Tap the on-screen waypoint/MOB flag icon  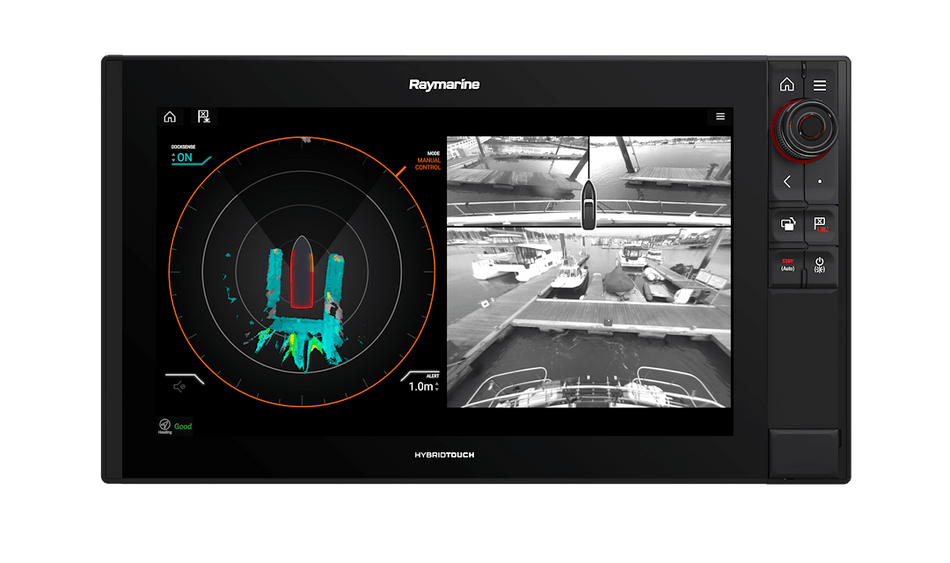203,117
